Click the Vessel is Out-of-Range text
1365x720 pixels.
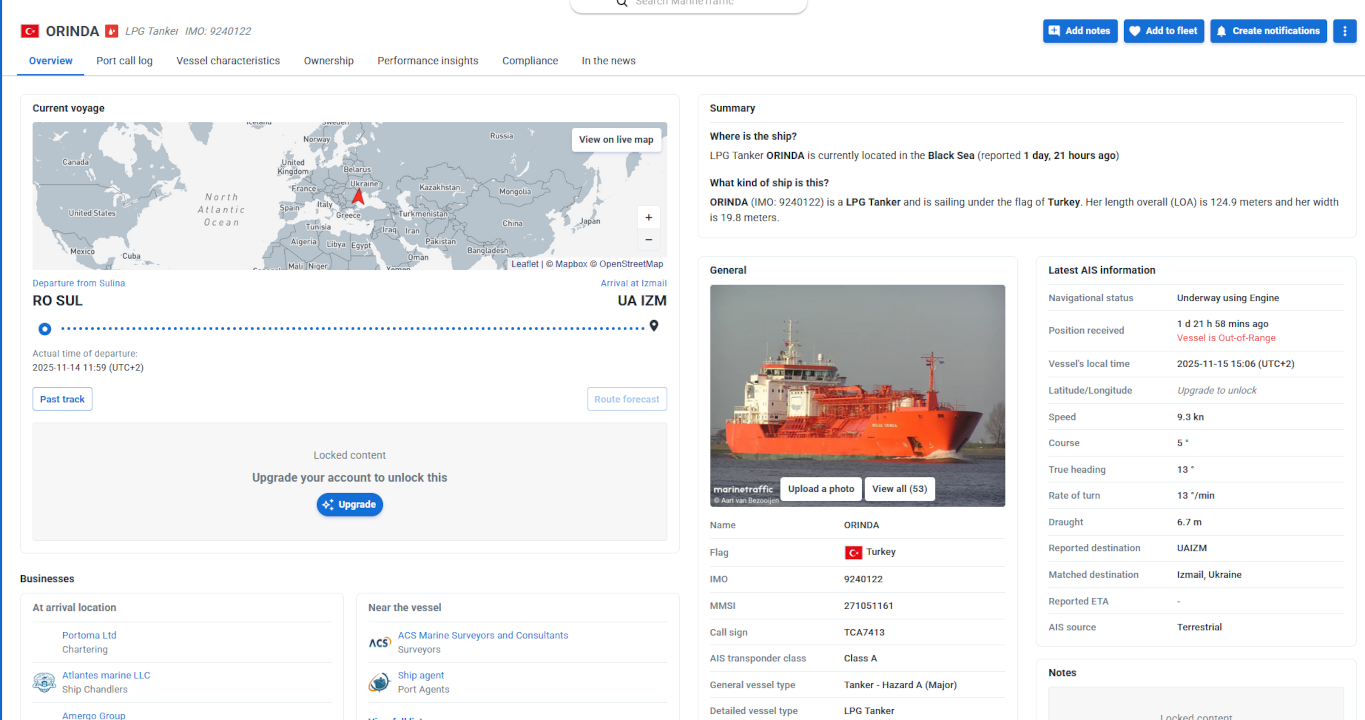click(x=1226, y=338)
